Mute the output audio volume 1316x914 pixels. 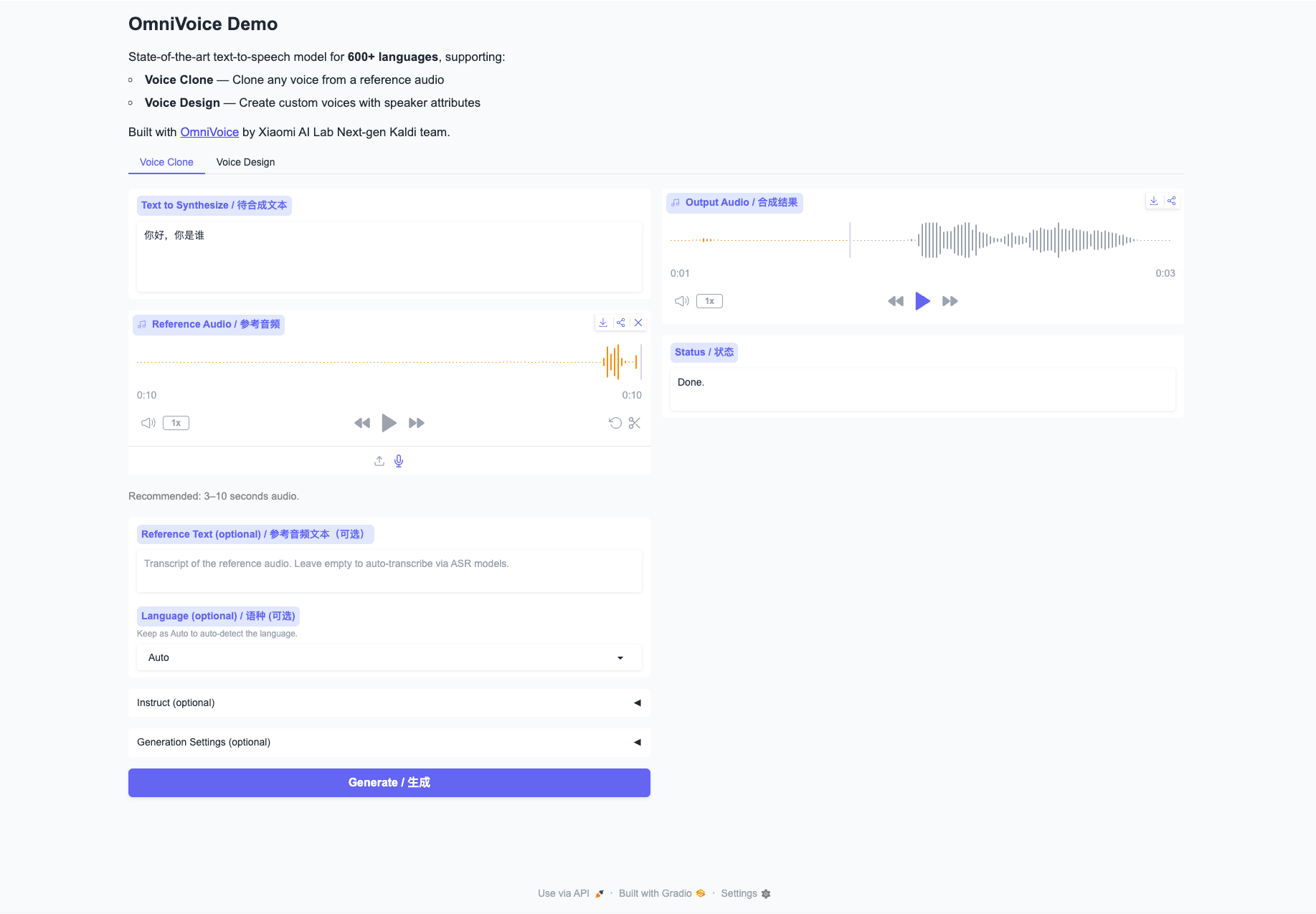point(681,301)
